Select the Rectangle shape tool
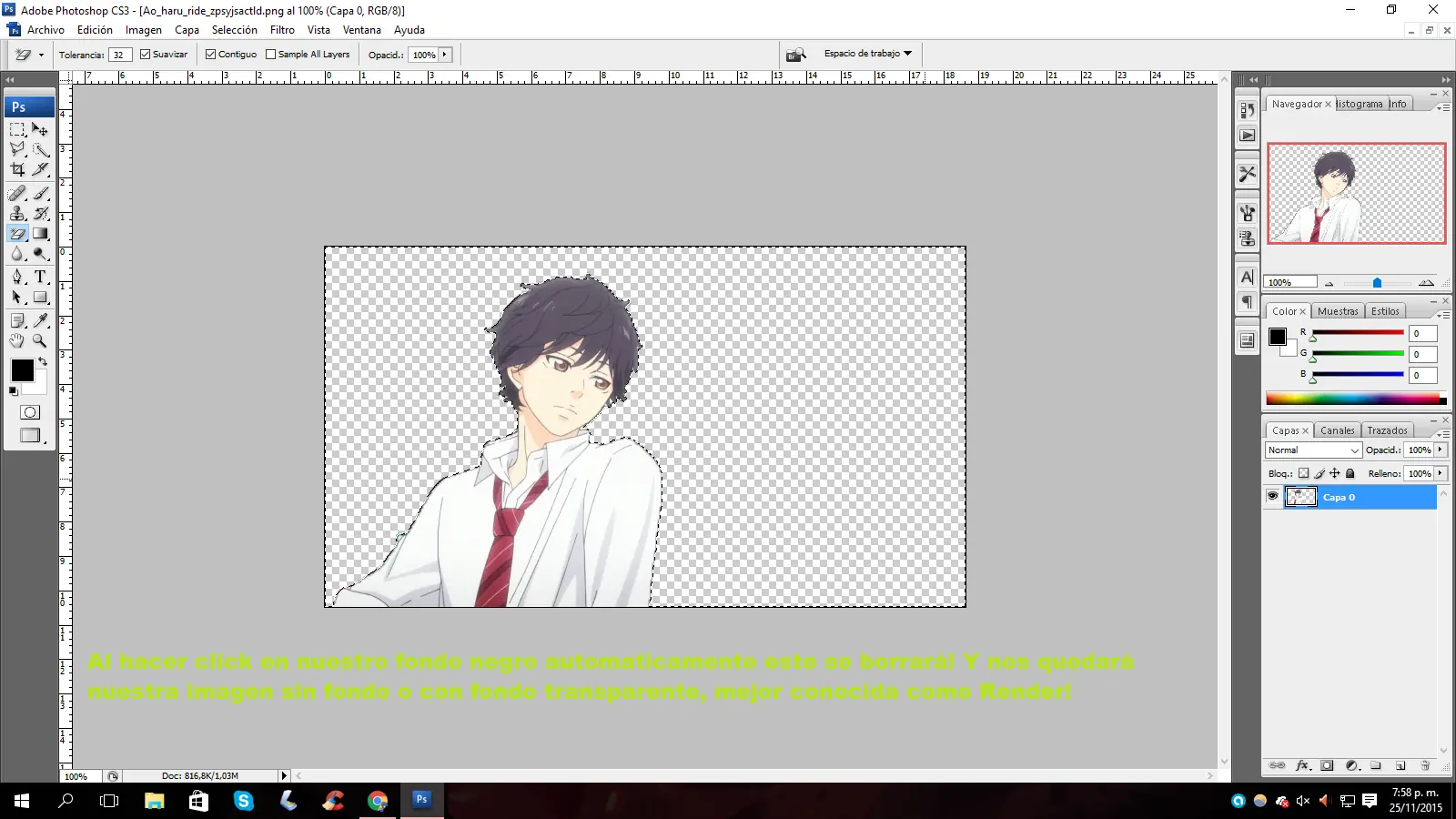 (x=40, y=297)
